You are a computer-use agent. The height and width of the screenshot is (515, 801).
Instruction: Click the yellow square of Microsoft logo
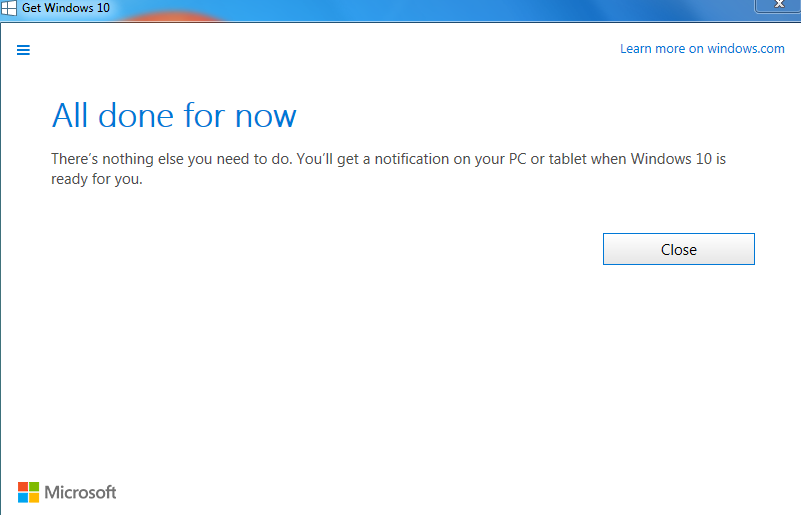coord(35,498)
